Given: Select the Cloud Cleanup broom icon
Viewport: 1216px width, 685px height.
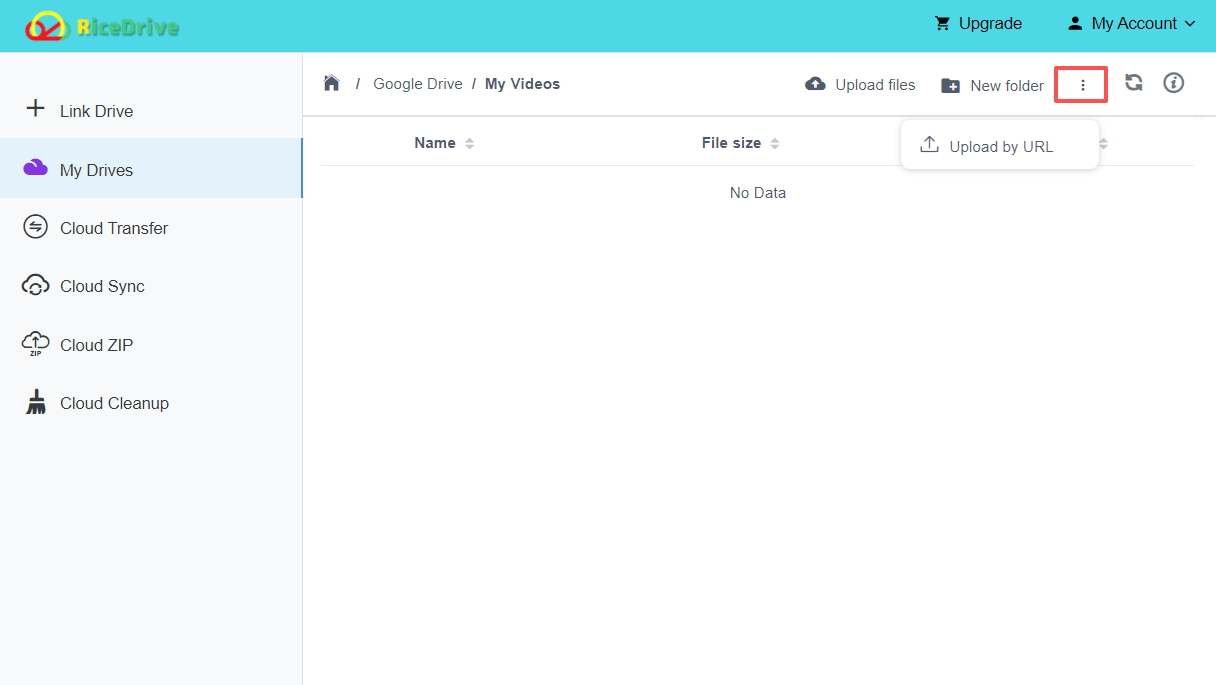Looking at the screenshot, I should coord(35,402).
